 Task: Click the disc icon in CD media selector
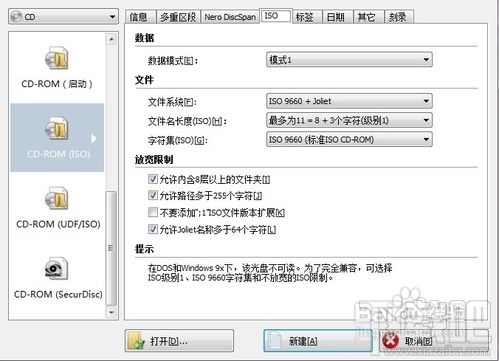coord(16,17)
